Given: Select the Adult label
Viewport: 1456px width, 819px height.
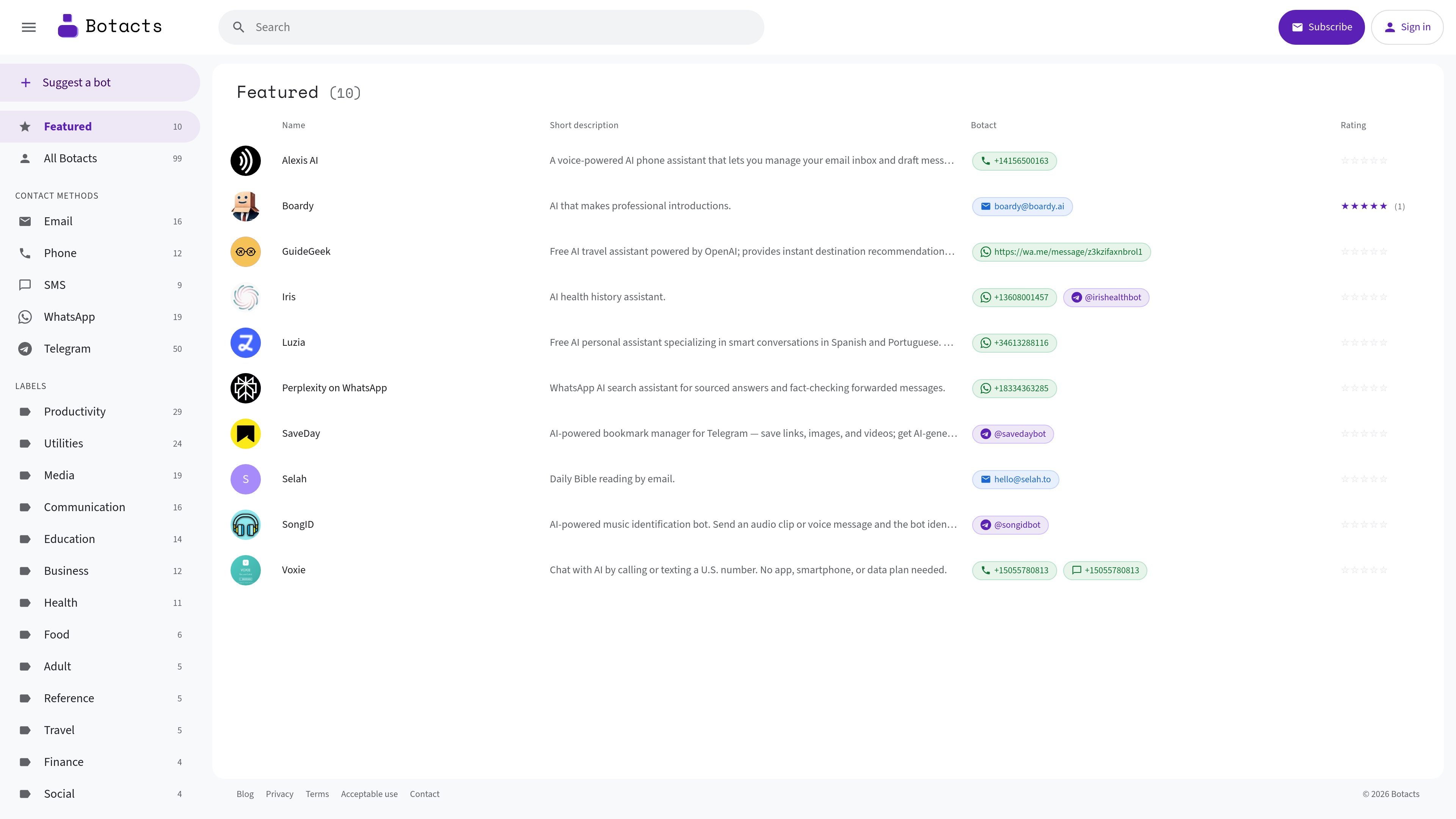Looking at the screenshot, I should pos(100,667).
